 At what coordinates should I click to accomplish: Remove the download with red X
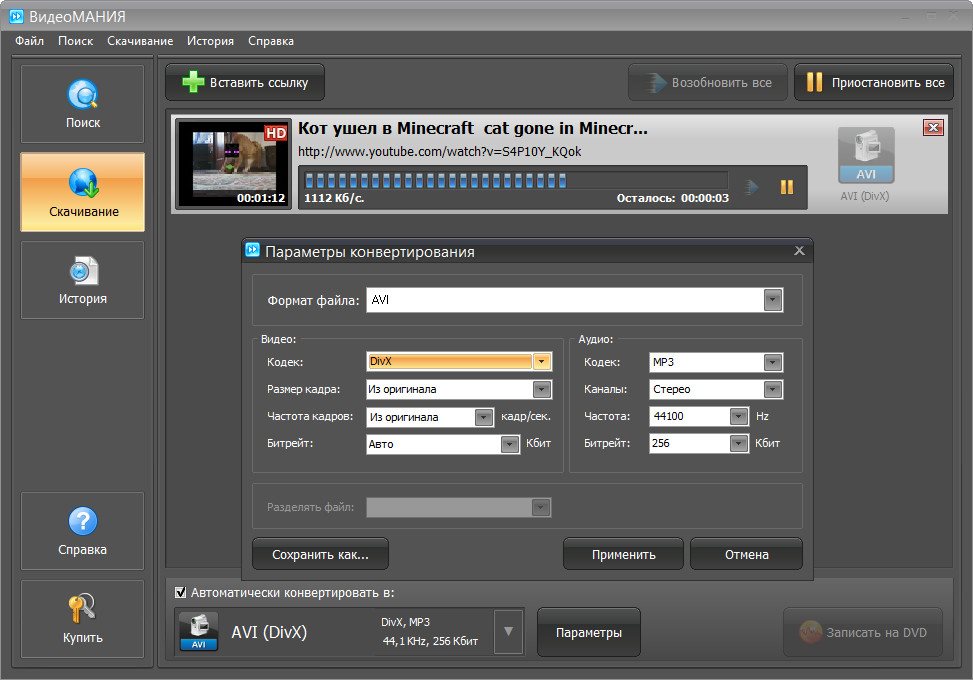933,128
